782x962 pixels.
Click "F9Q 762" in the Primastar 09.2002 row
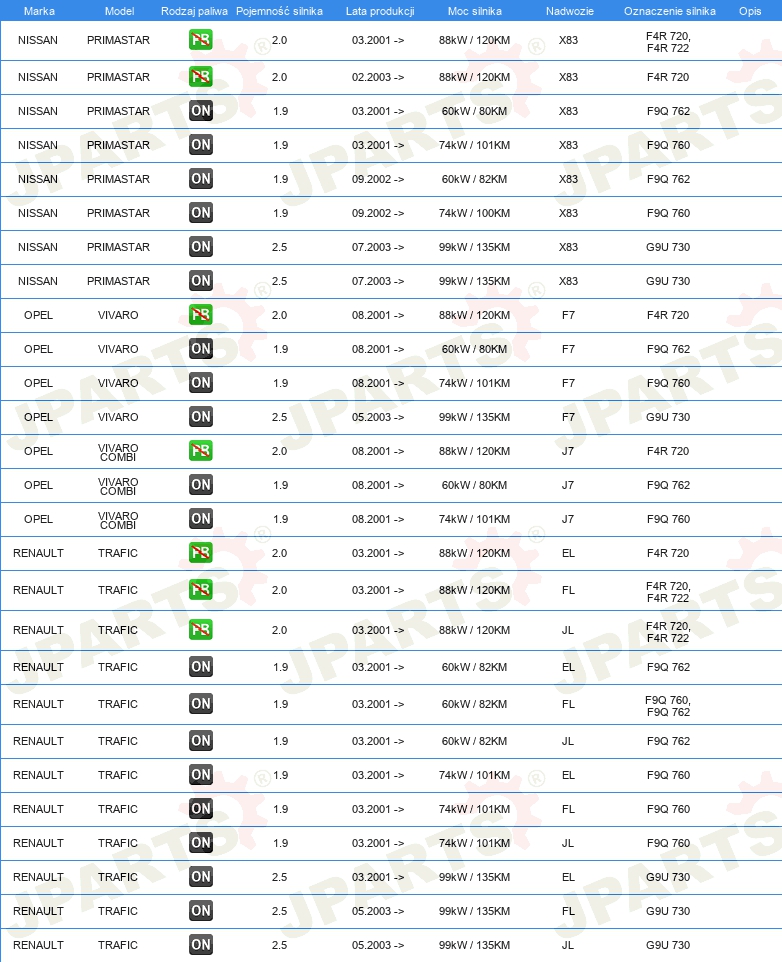point(668,179)
